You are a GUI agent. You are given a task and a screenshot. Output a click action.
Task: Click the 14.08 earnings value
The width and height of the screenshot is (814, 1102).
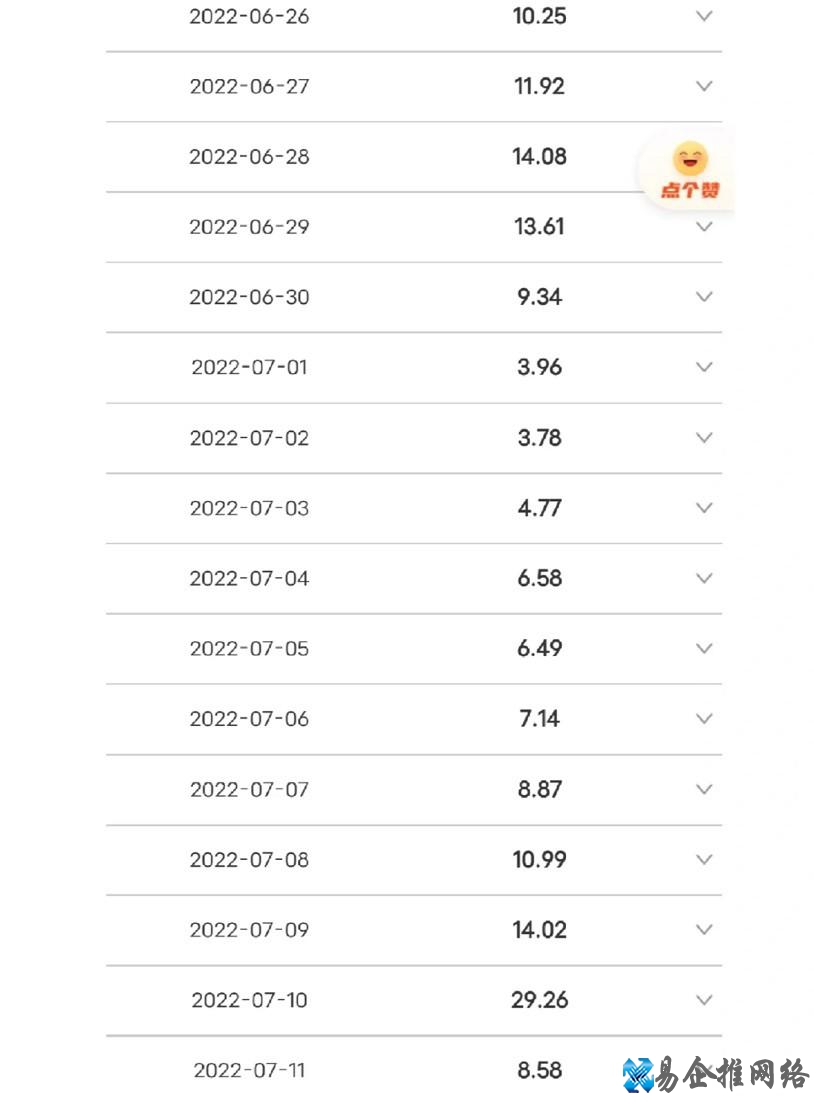(539, 157)
